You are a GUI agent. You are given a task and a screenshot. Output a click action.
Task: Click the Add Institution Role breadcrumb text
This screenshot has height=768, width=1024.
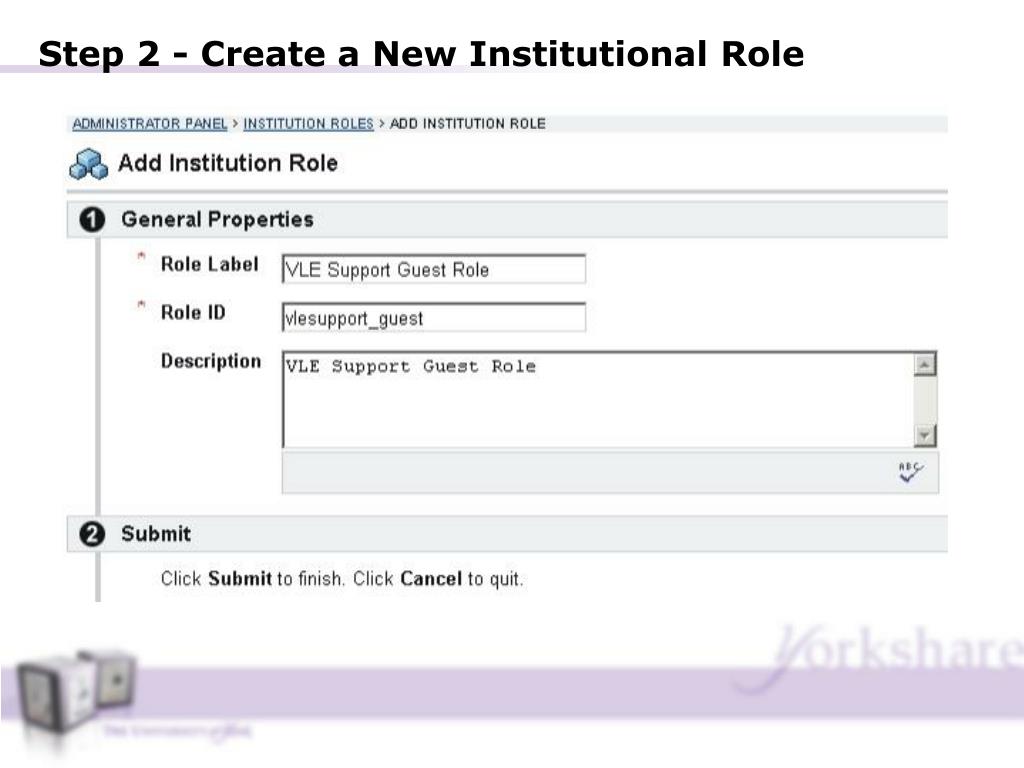468,123
